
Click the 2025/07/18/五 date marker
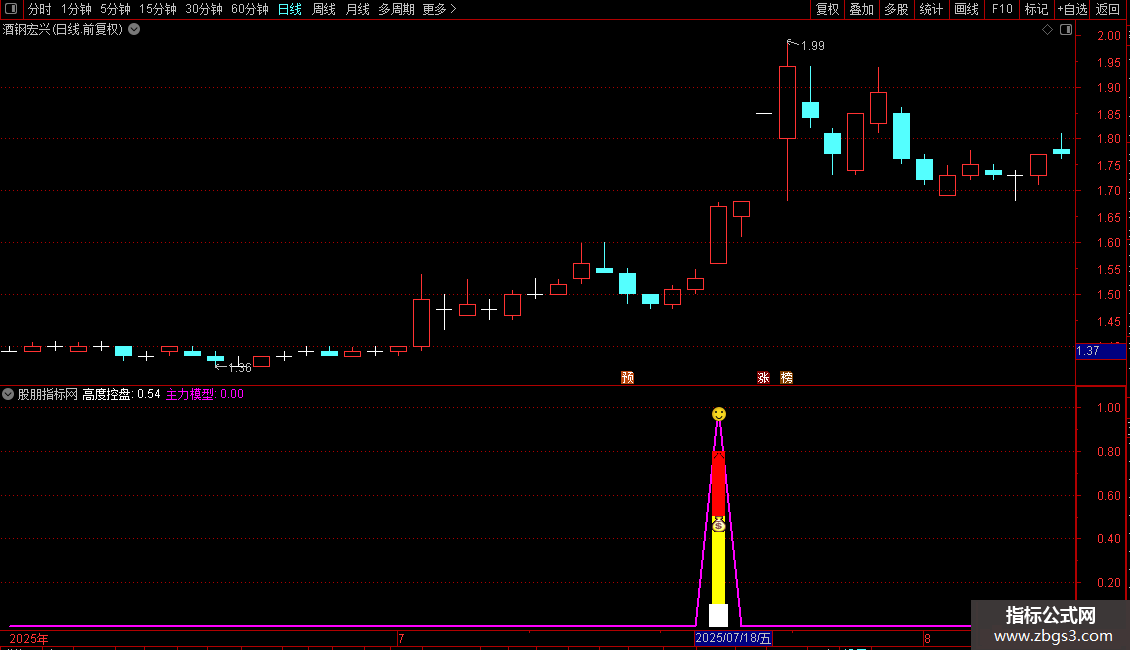[x=733, y=638]
